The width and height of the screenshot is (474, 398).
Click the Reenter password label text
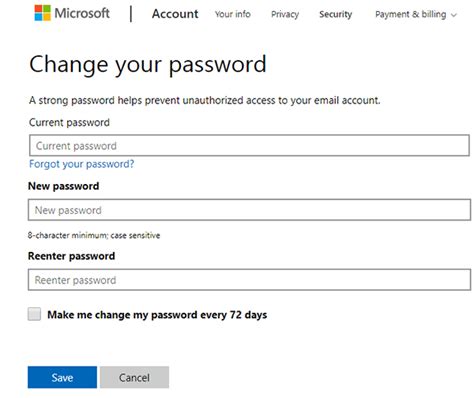[x=72, y=256]
